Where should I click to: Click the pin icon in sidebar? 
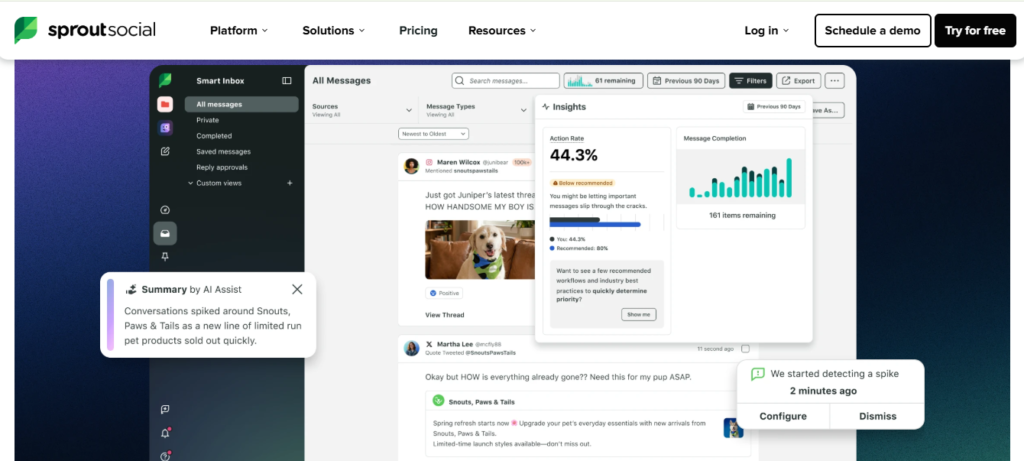tap(165, 257)
